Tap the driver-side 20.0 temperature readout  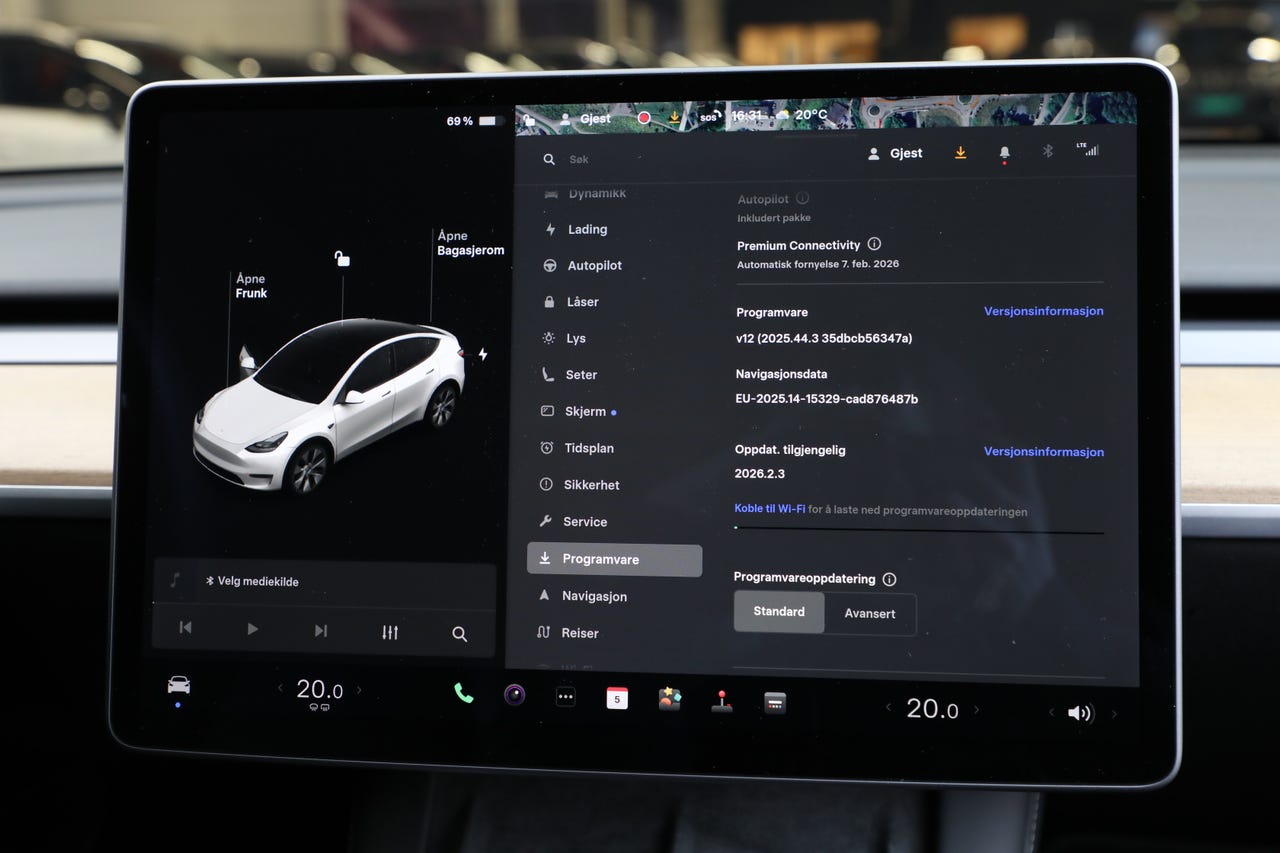pyautogui.click(x=319, y=689)
